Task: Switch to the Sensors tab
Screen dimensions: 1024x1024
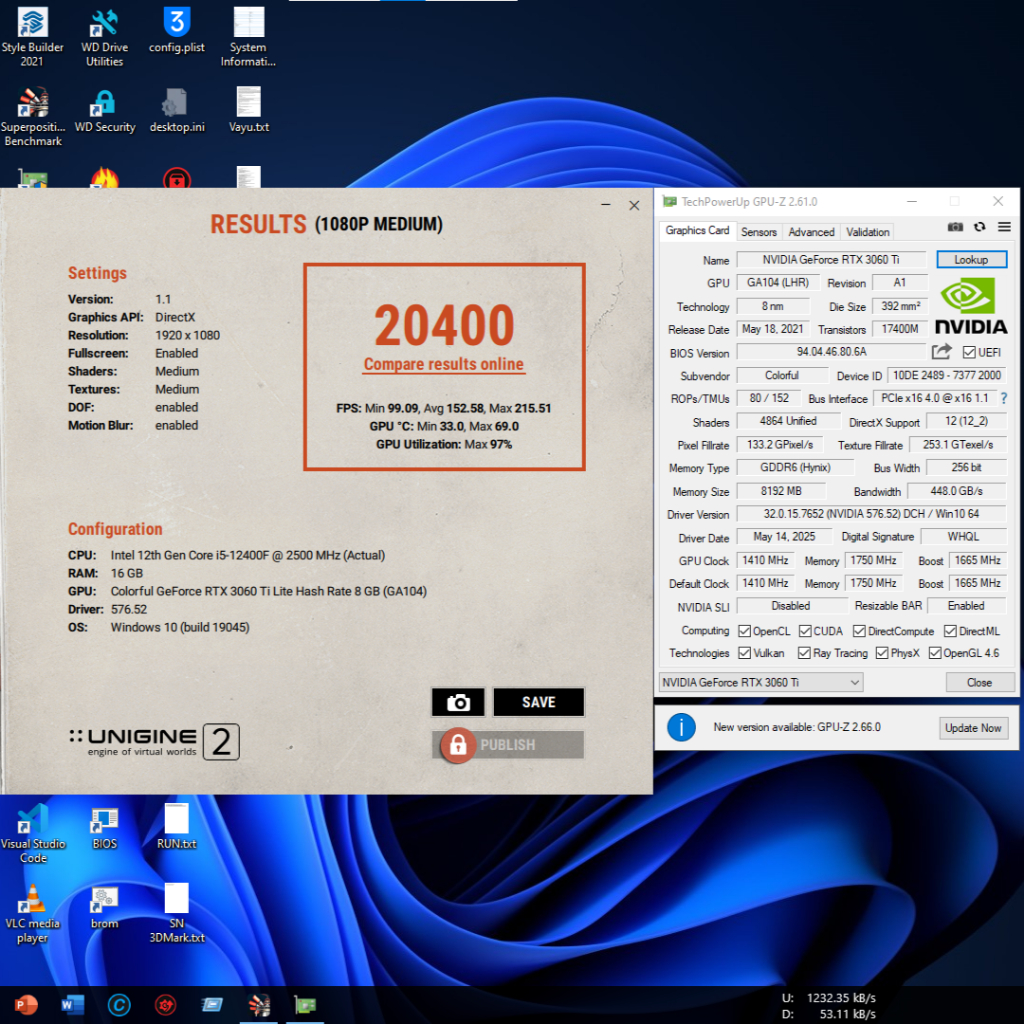Action: (758, 232)
